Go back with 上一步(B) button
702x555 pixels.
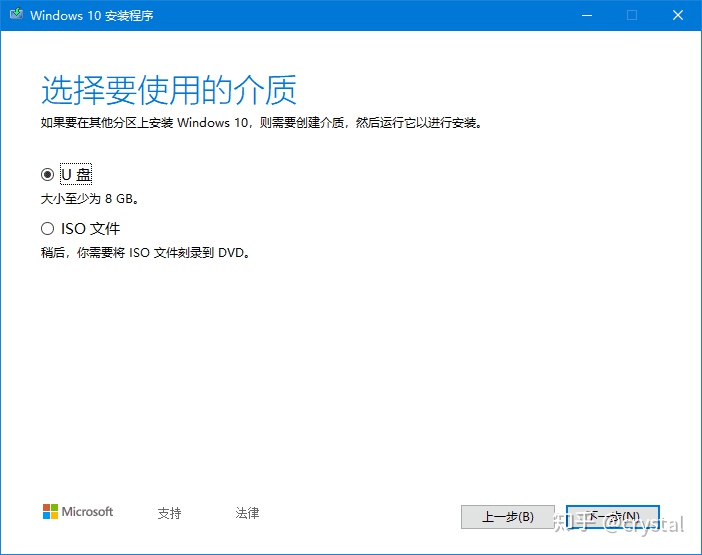click(x=508, y=517)
